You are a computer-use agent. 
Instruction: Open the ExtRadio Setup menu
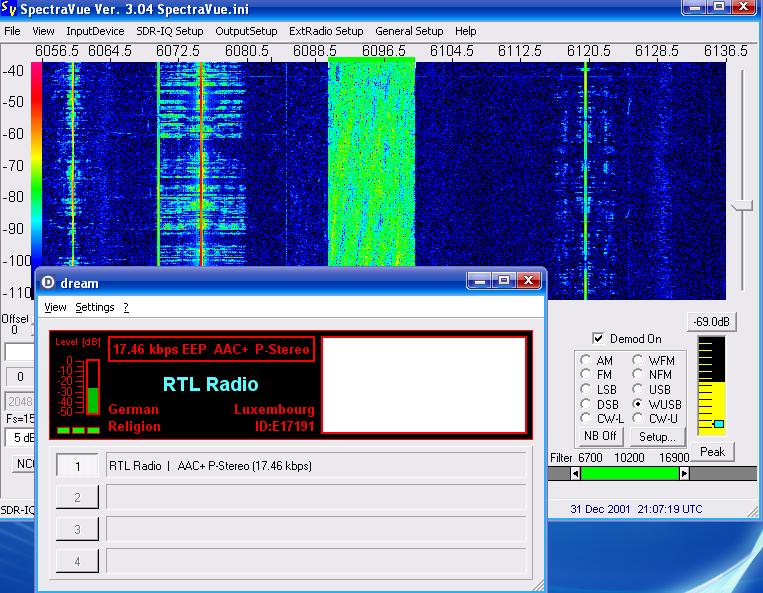326,31
